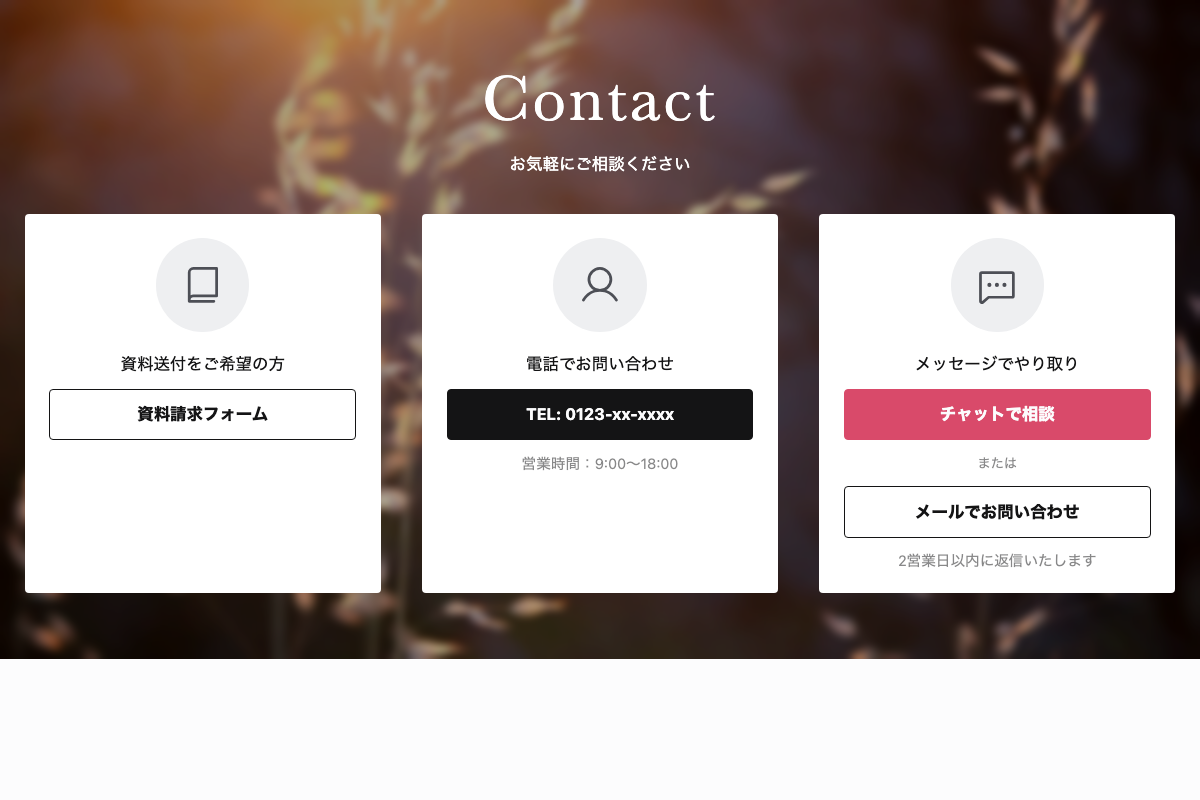Click the chat bubble message icon
Screen dimensions: 1200x800
[x=997, y=286]
